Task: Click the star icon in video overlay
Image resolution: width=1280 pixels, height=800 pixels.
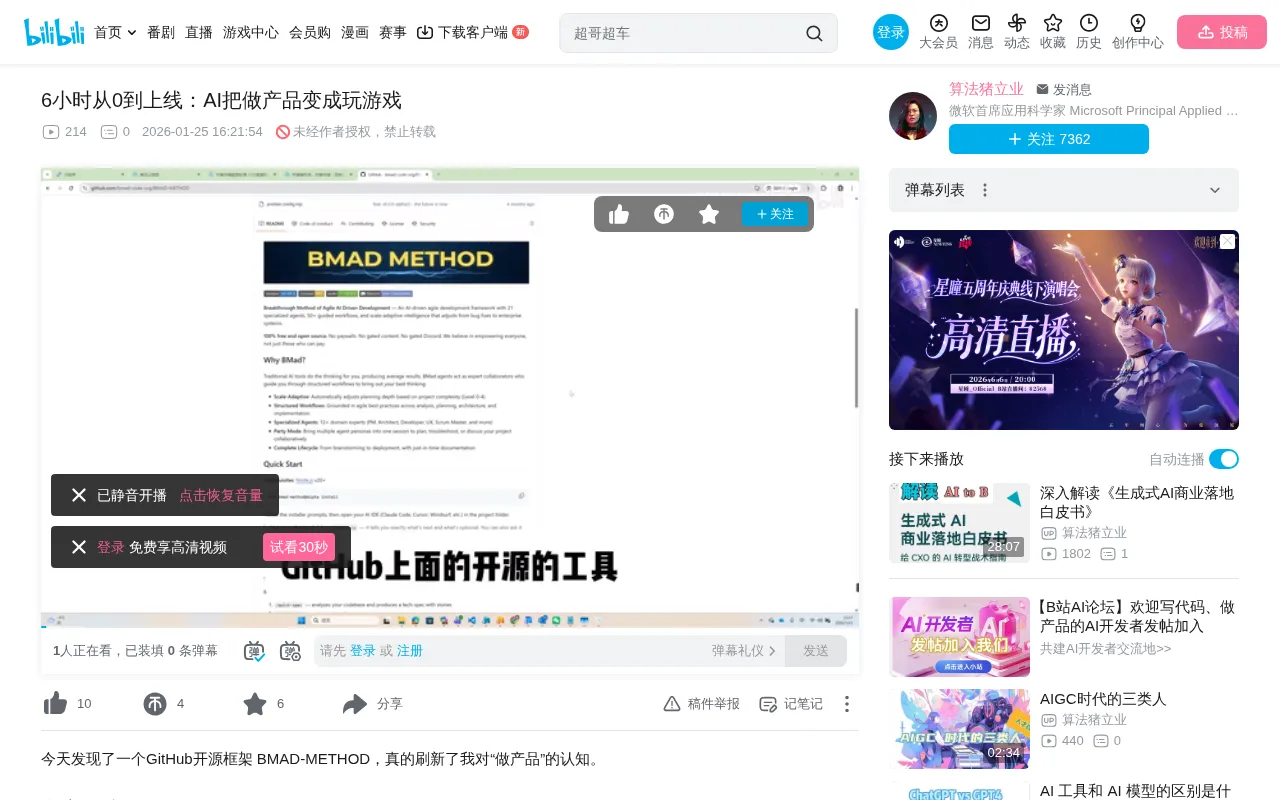Action: [709, 214]
